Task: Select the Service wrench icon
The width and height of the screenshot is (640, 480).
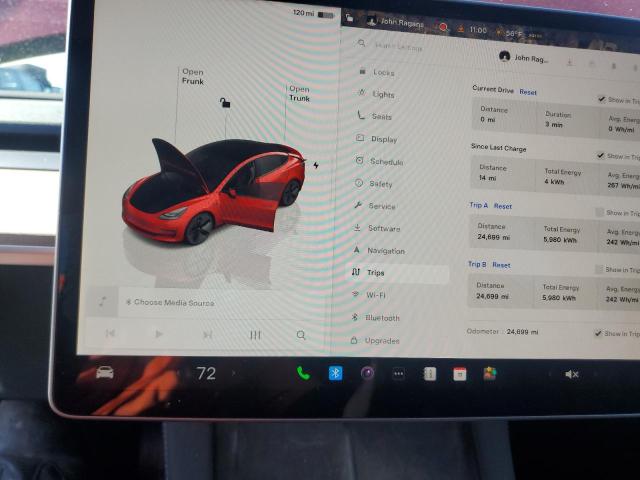Action: 358,205
